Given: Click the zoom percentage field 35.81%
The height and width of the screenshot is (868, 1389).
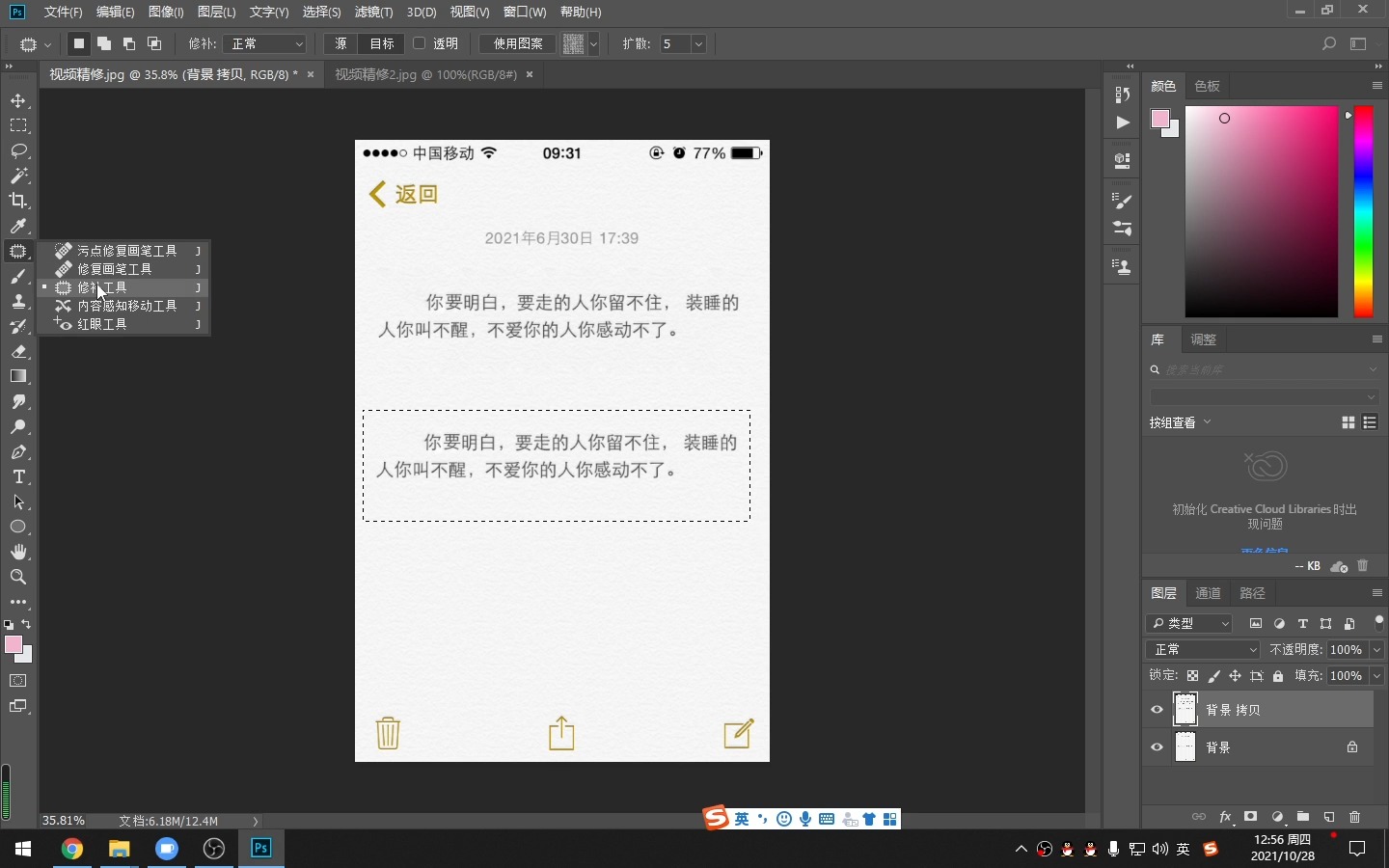Looking at the screenshot, I should (64, 821).
